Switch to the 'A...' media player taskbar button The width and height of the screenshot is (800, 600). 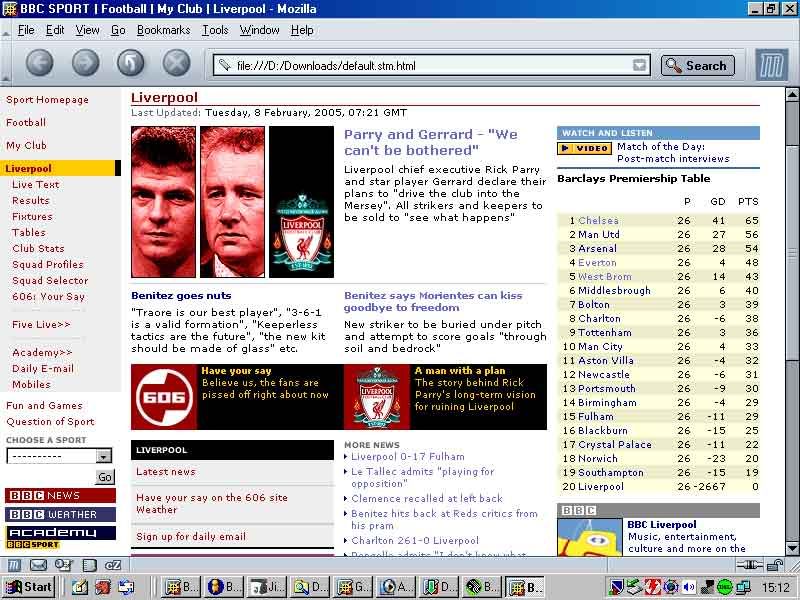(x=397, y=587)
